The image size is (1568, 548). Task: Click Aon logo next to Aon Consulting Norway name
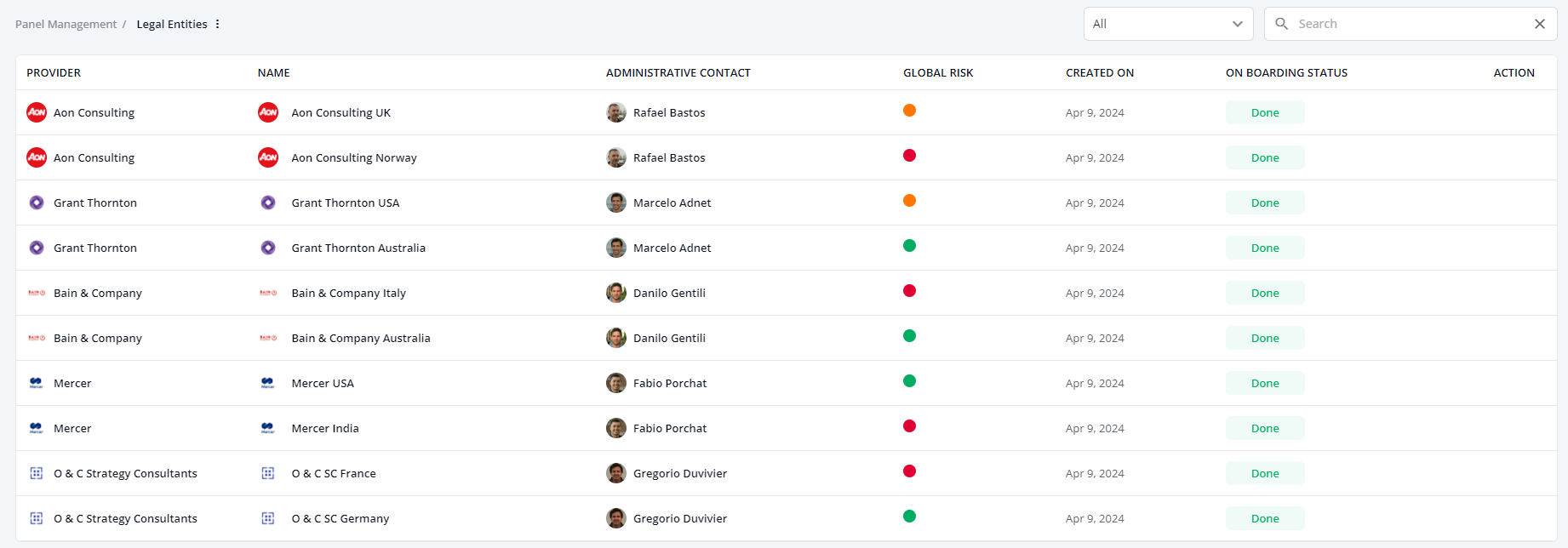click(x=268, y=157)
